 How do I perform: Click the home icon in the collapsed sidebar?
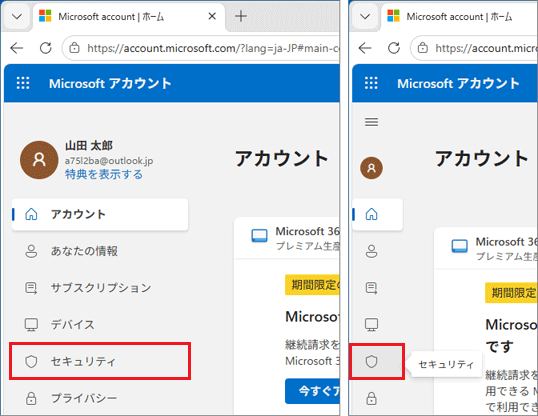point(371,214)
